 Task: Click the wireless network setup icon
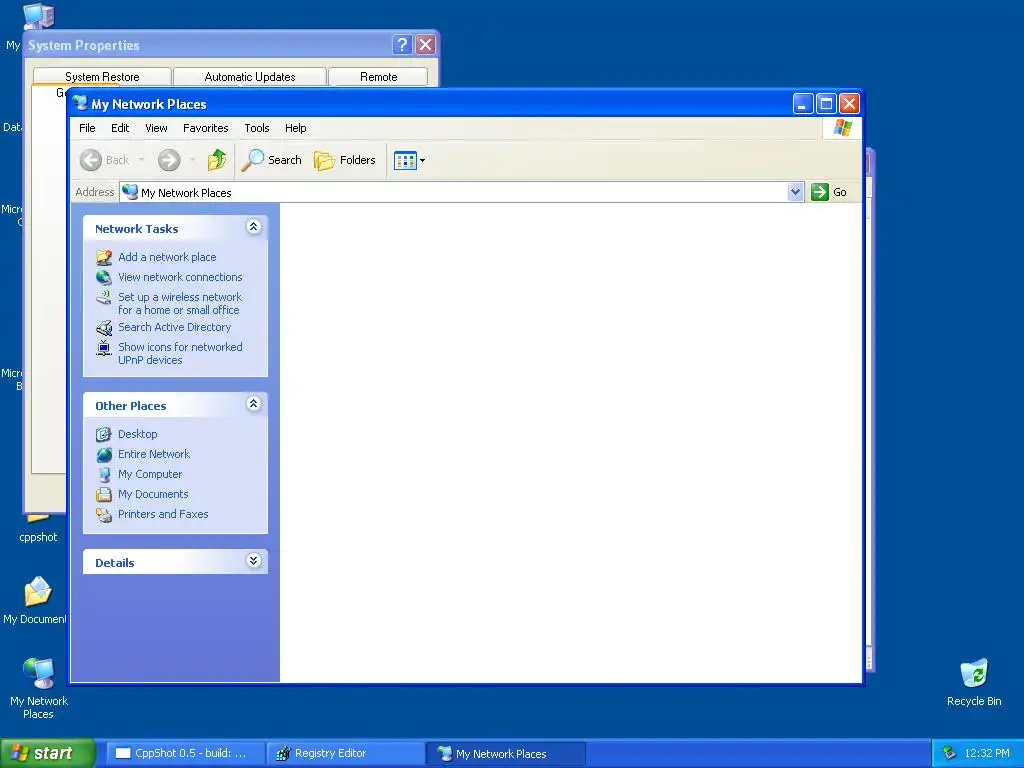point(104,298)
